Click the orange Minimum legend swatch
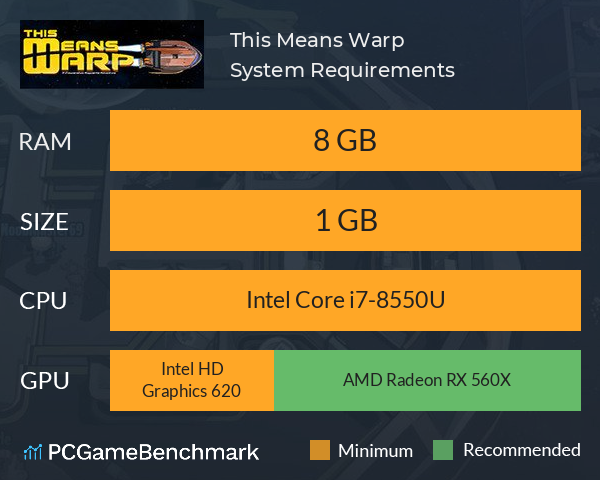 (320, 450)
